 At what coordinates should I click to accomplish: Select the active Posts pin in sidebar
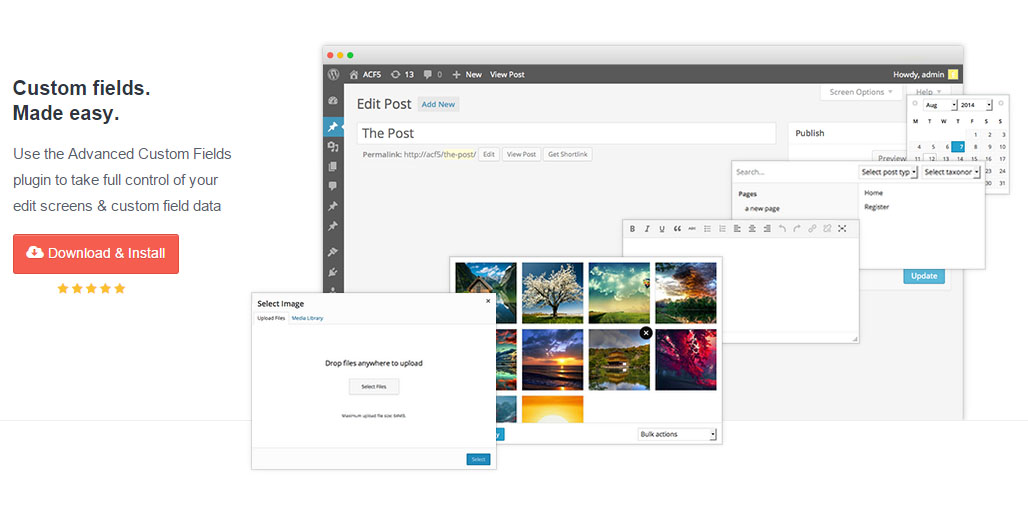point(333,127)
